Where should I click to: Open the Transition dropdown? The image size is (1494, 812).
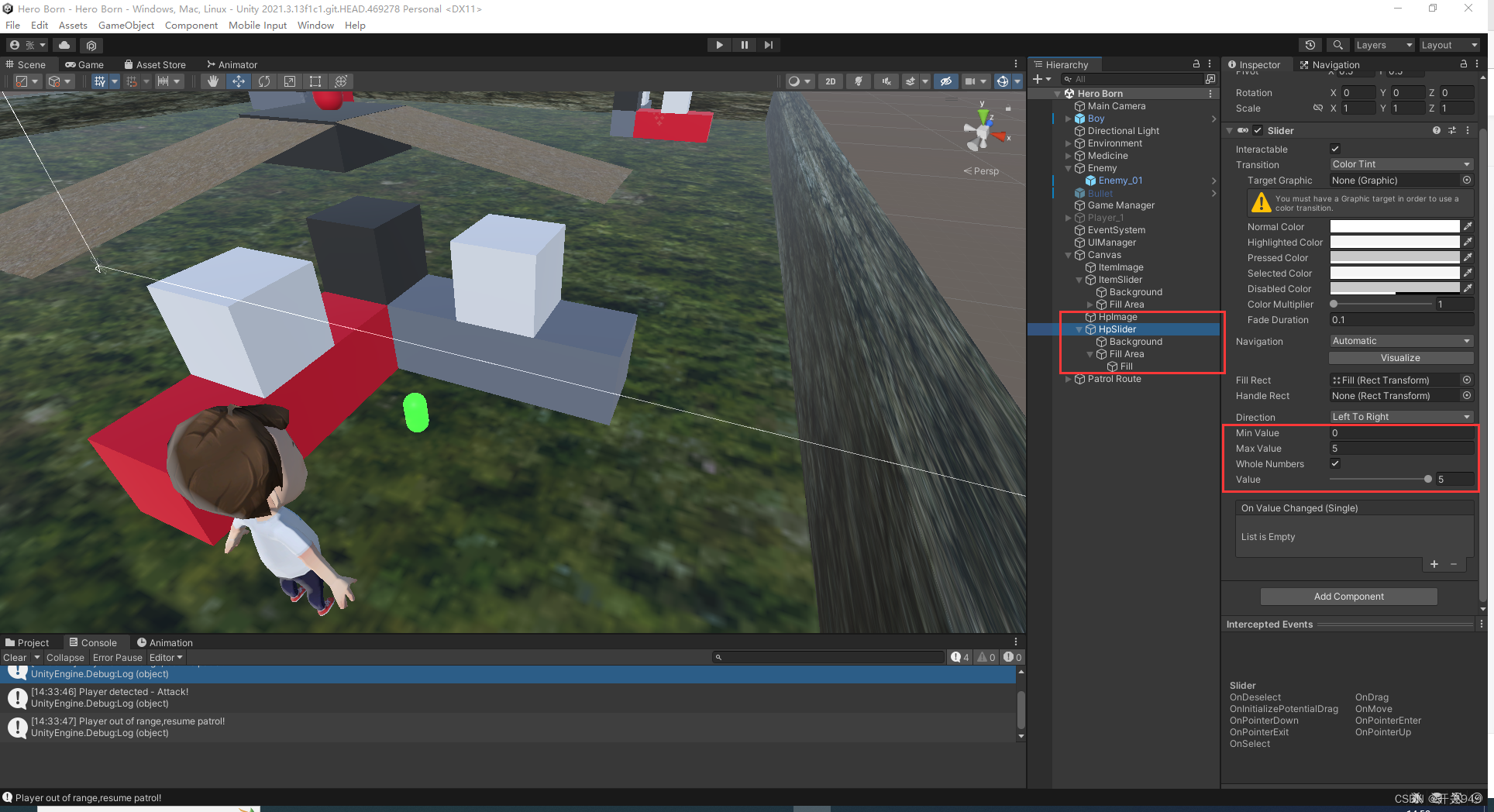(1401, 164)
